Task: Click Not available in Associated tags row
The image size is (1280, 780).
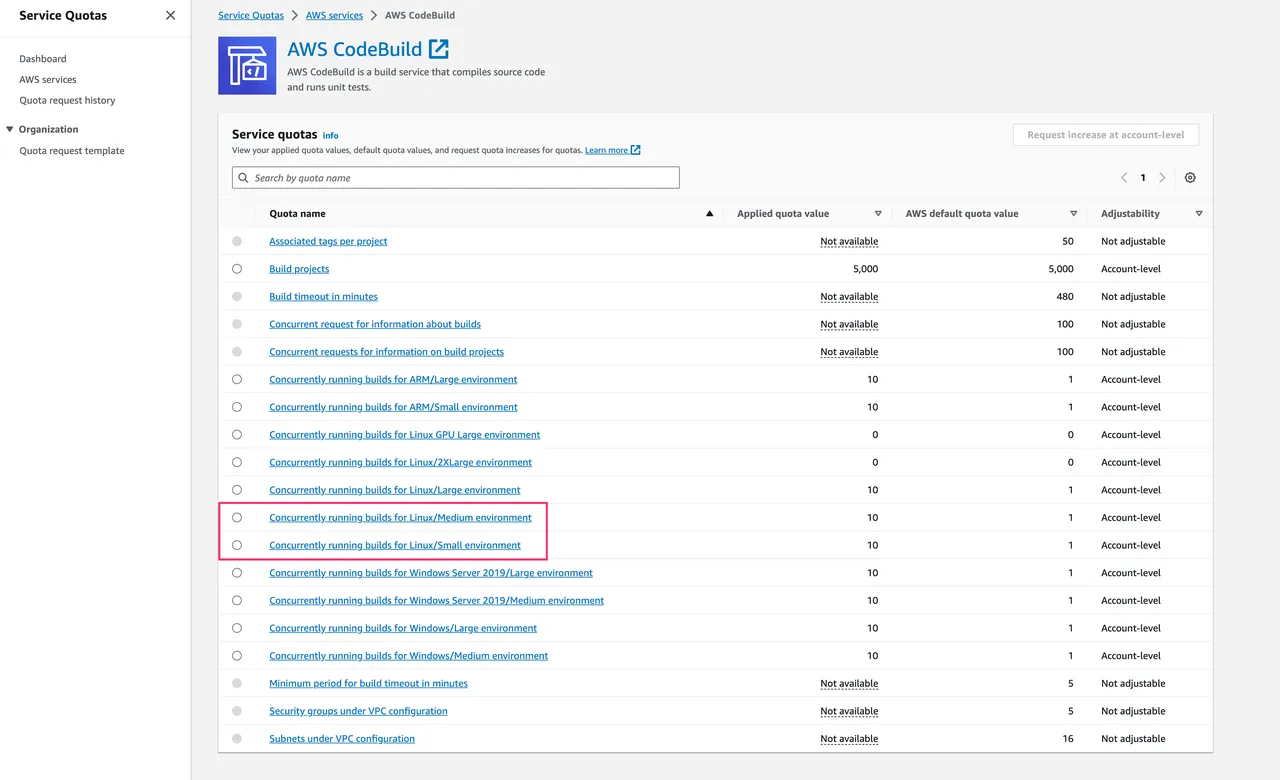Action: pyautogui.click(x=849, y=242)
